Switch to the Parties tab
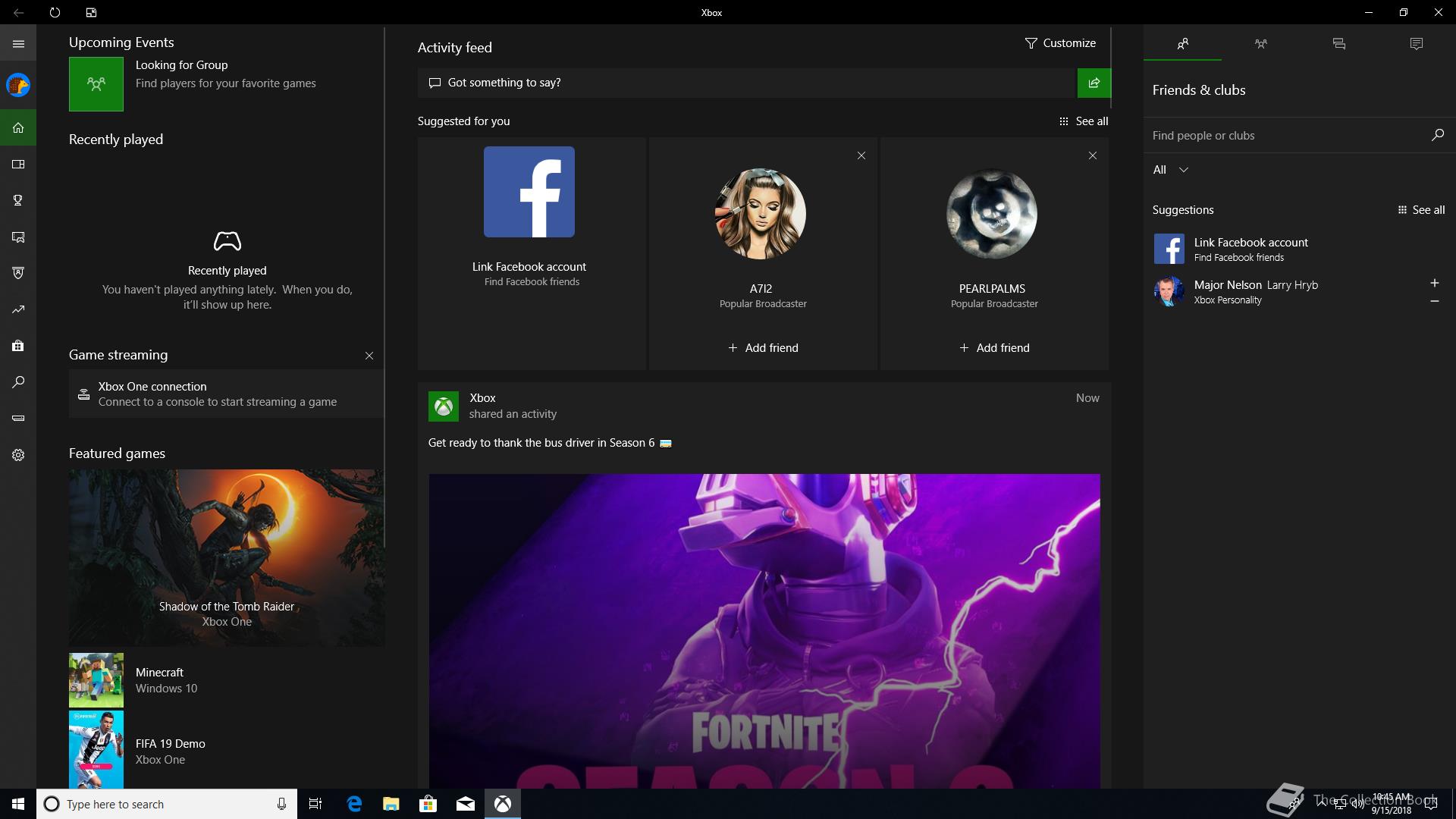This screenshot has width=1456, height=819. tap(1260, 44)
